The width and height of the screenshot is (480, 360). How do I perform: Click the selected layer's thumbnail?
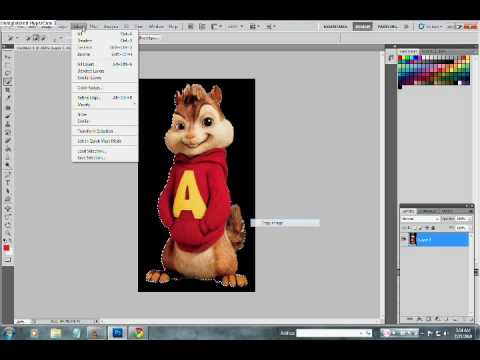(x=413, y=239)
